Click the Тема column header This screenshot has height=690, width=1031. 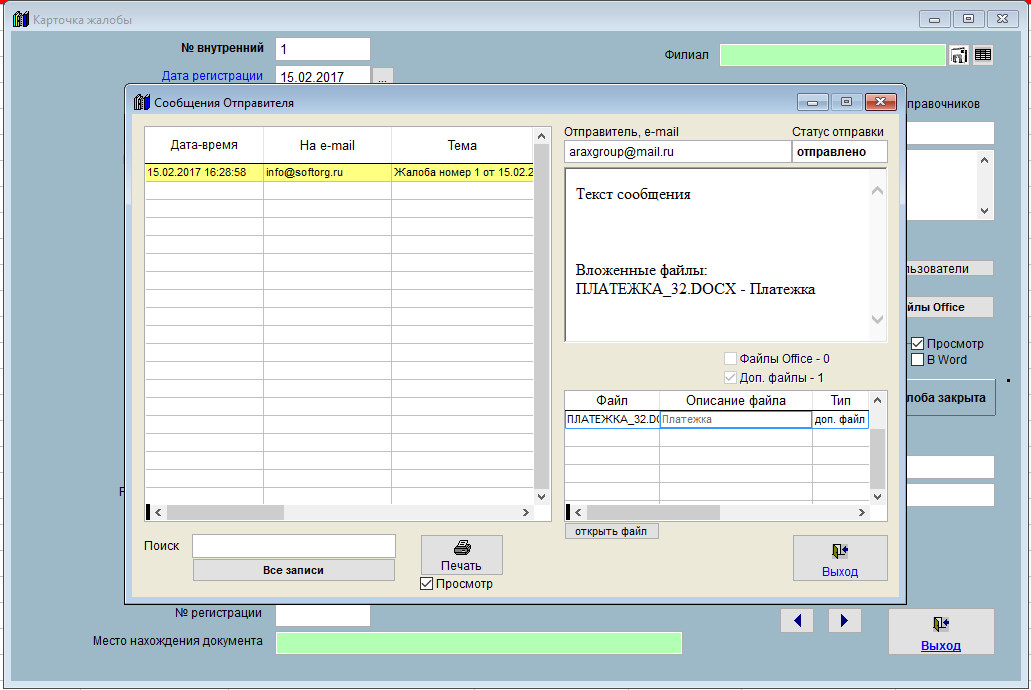pyautogui.click(x=462, y=146)
